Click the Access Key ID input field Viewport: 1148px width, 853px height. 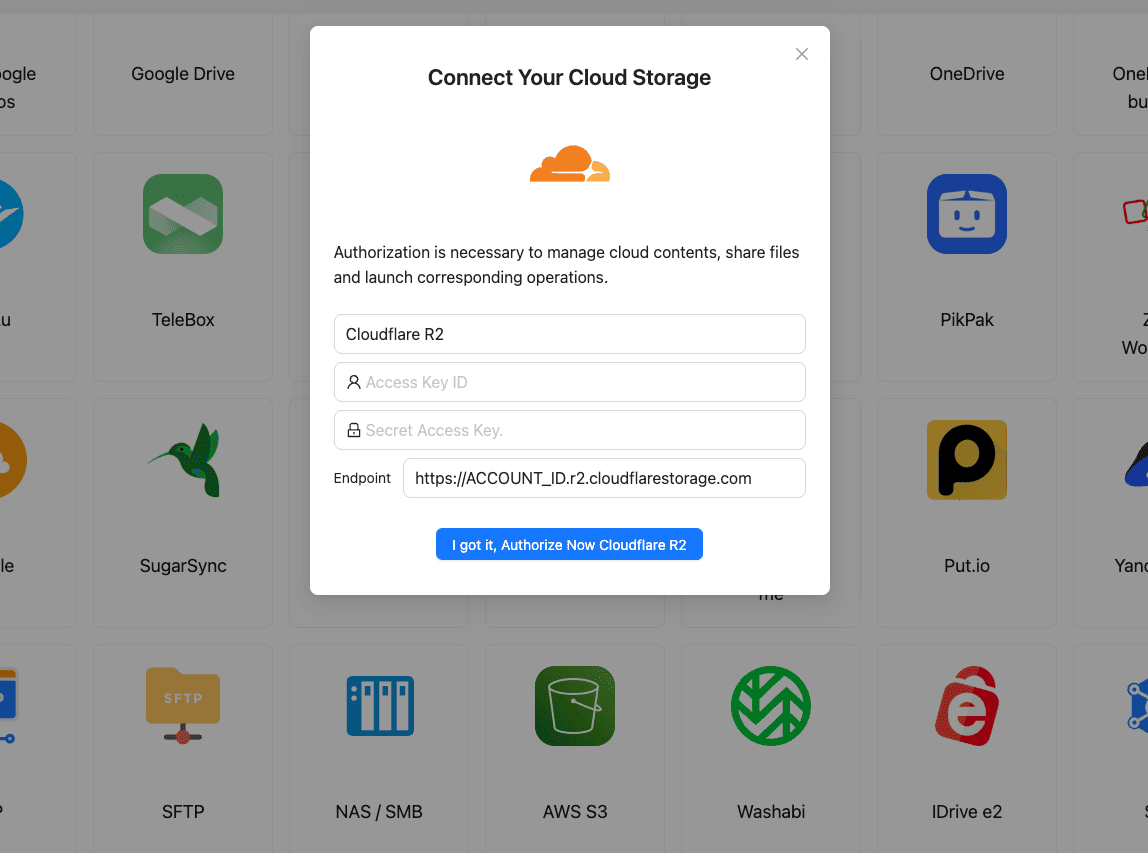click(x=569, y=382)
